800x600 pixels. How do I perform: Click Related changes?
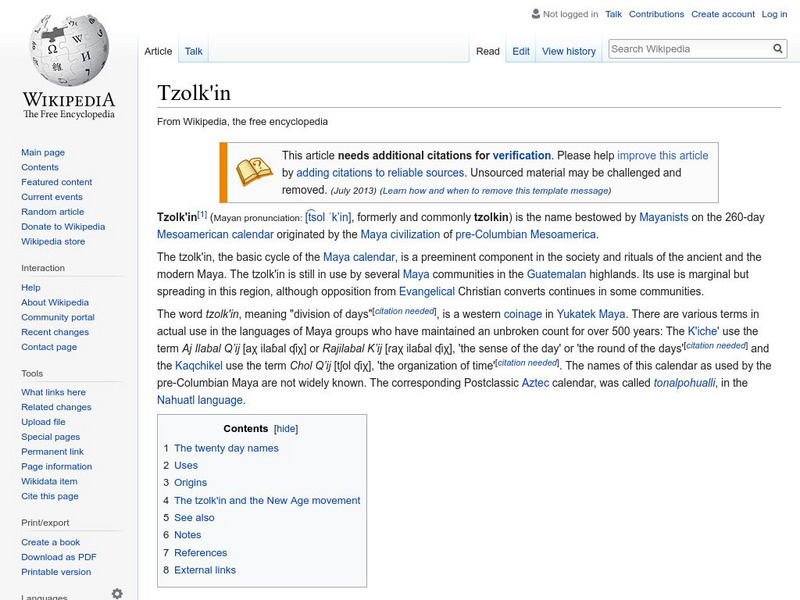56,407
